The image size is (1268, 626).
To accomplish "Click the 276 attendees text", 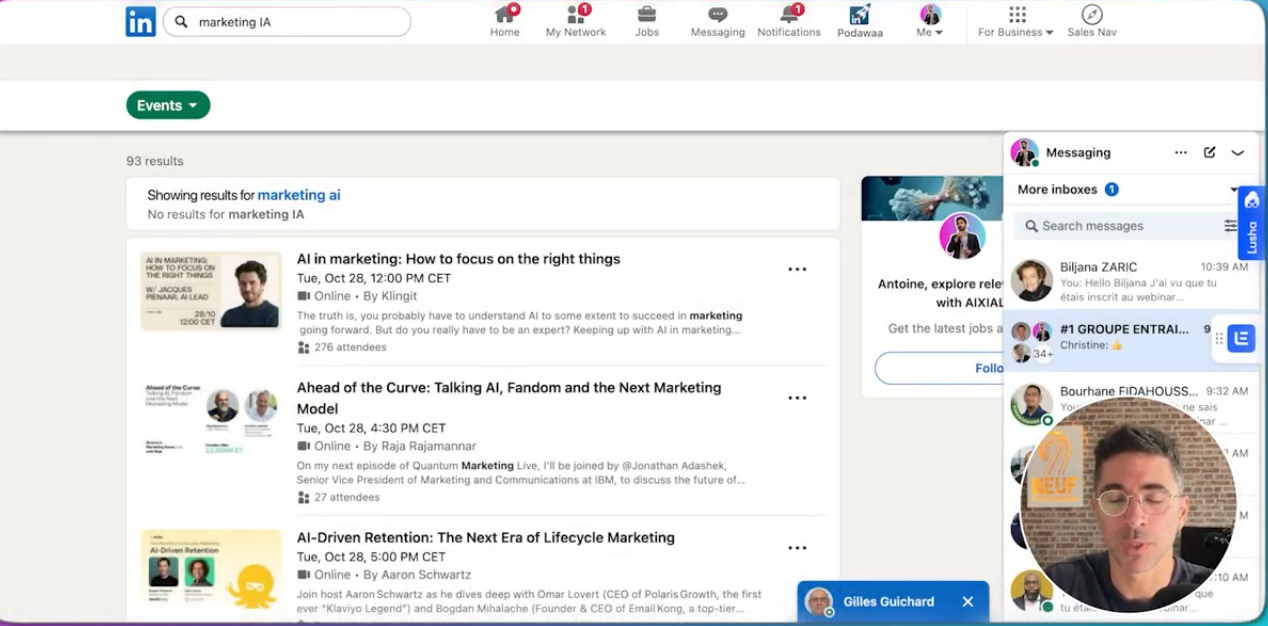I will [x=350, y=347].
